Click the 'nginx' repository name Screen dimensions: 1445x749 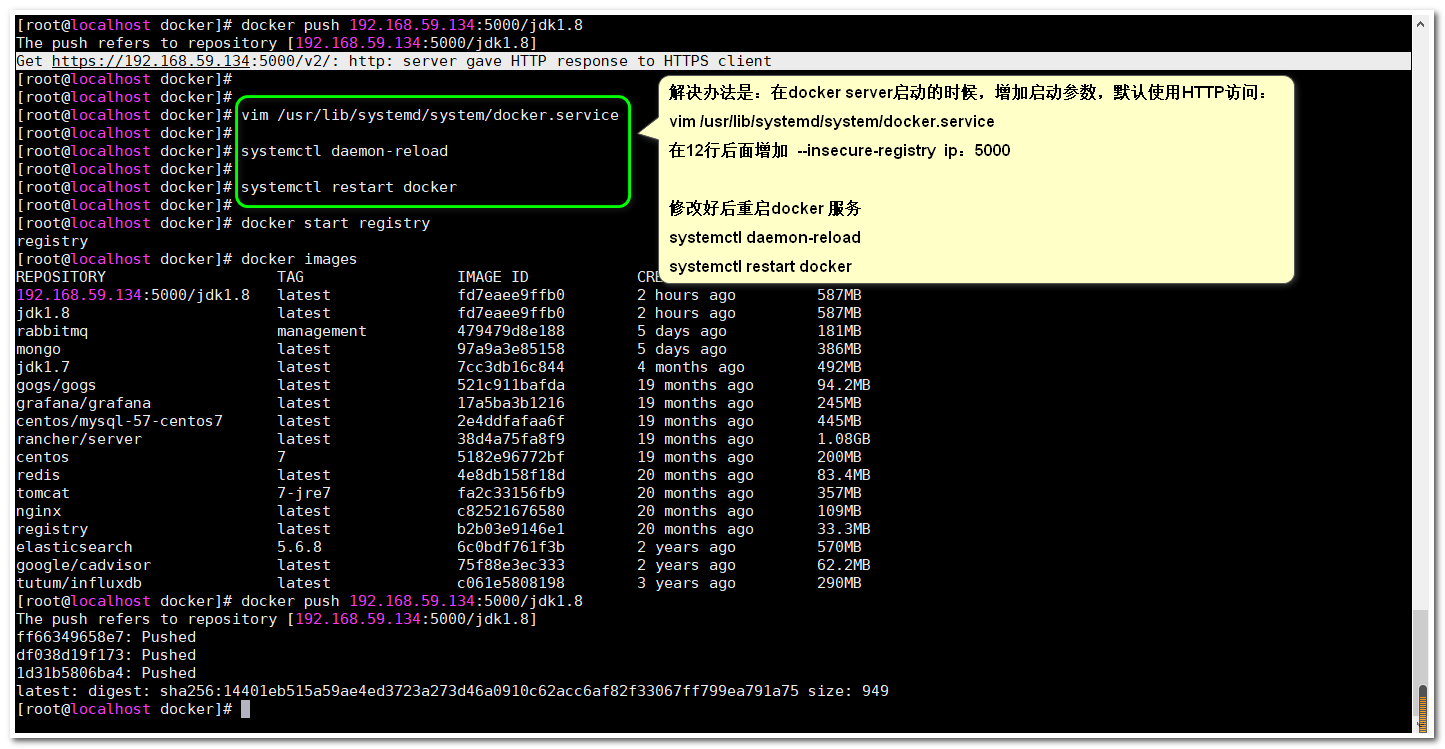tap(39, 511)
